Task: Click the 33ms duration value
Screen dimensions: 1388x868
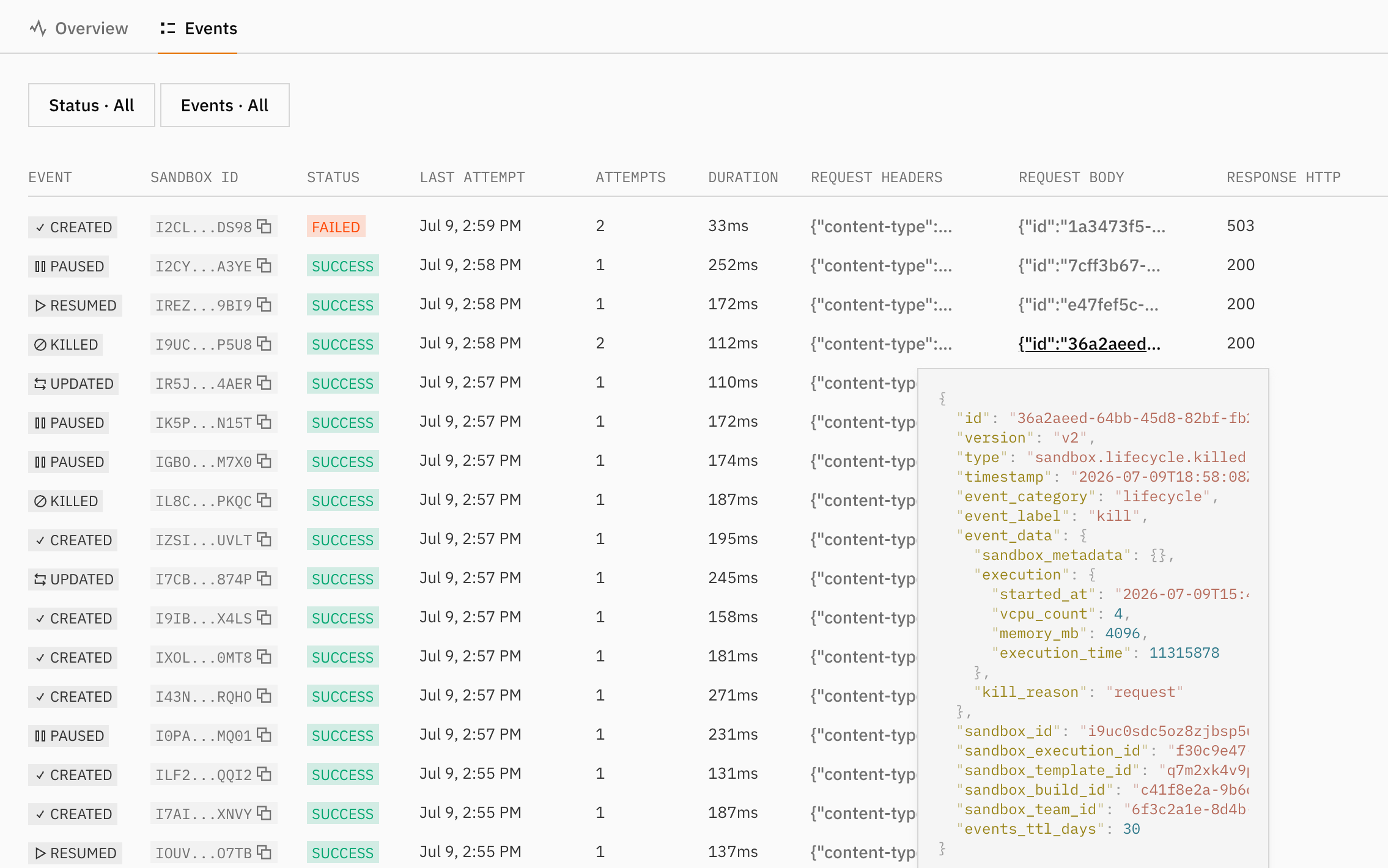Action: click(728, 226)
